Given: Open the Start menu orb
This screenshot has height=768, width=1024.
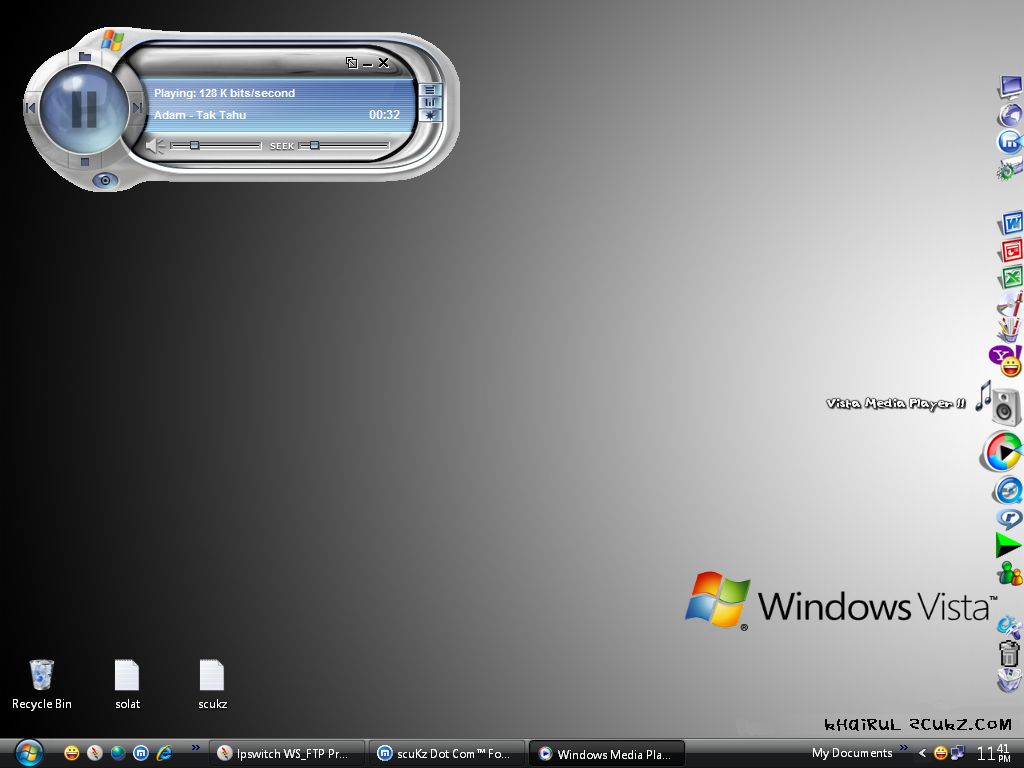Looking at the screenshot, I should (x=29, y=753).
